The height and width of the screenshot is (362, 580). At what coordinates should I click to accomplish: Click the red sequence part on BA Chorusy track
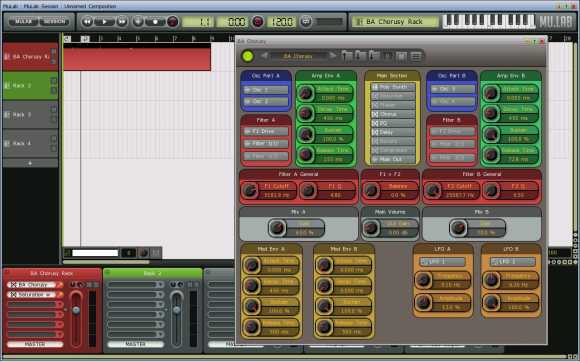click(137, 59)
